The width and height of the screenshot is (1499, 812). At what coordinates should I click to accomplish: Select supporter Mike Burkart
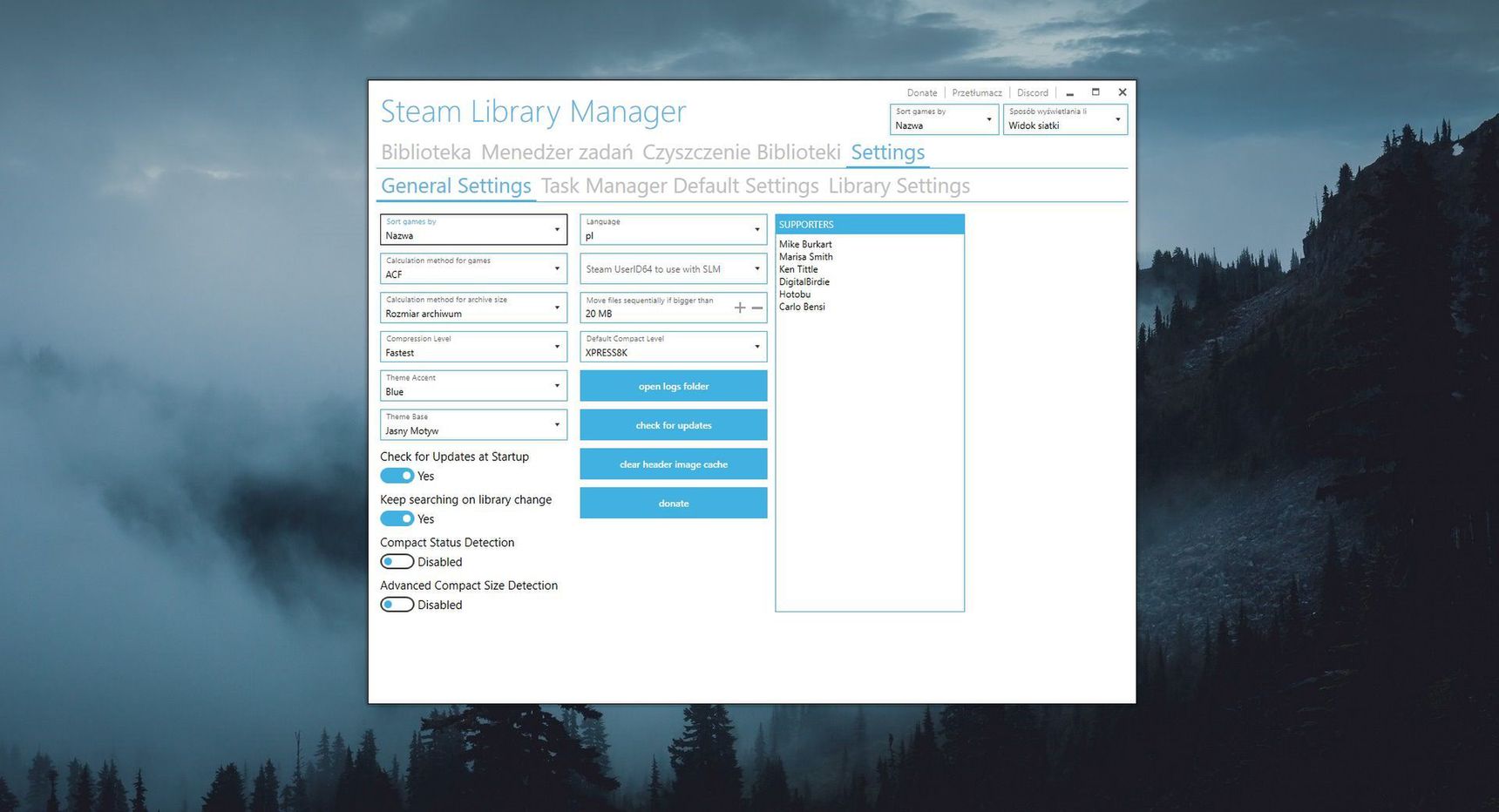805,245
